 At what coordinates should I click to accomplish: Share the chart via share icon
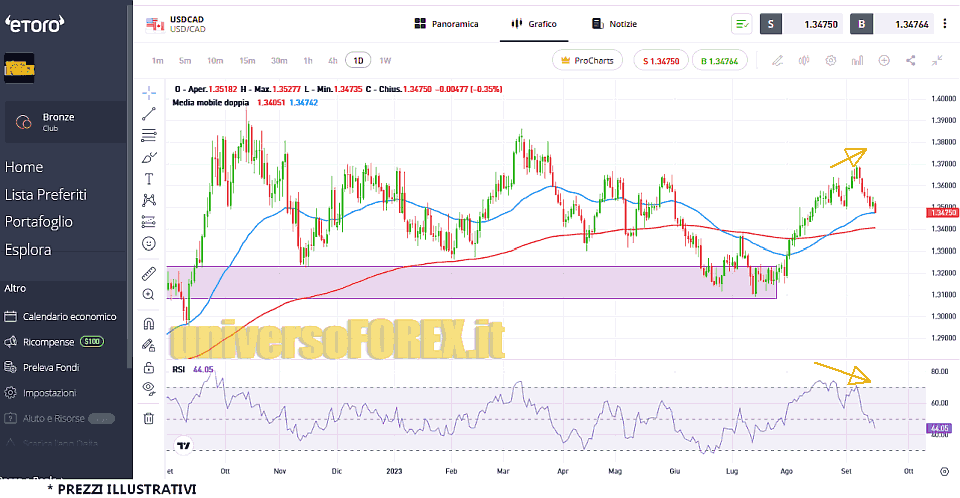pyautogui.click(x=910, y=60)
